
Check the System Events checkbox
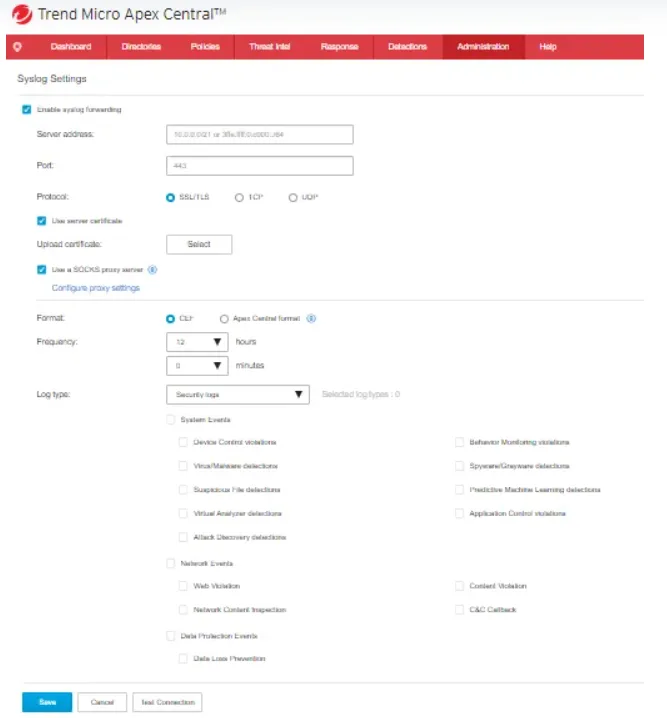171,419
